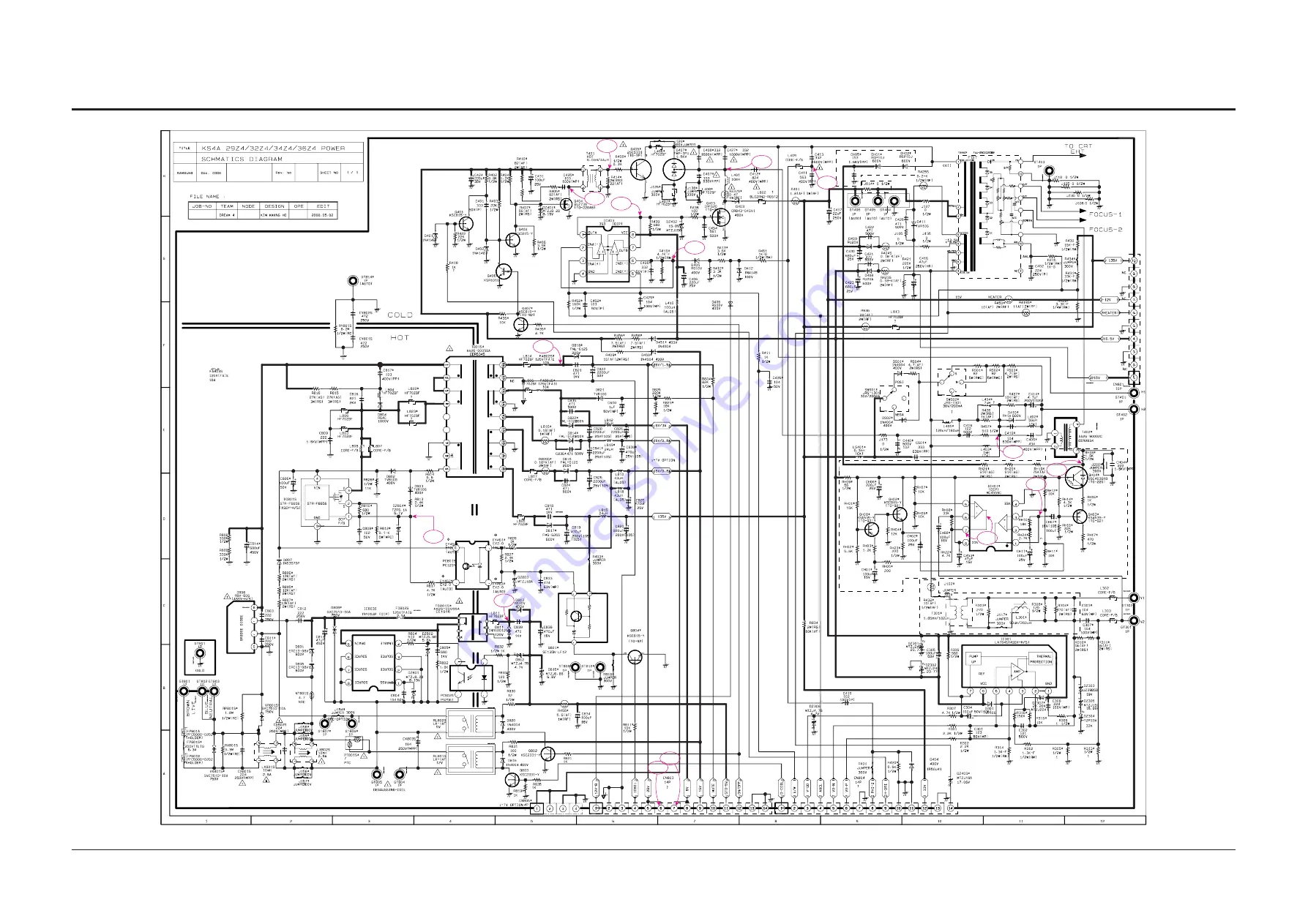The image size is (1308, 924).
Task: Click the K54A 29Z4/32Z4/34Z4/36Z4 POWER title
Action: (273, 149)
